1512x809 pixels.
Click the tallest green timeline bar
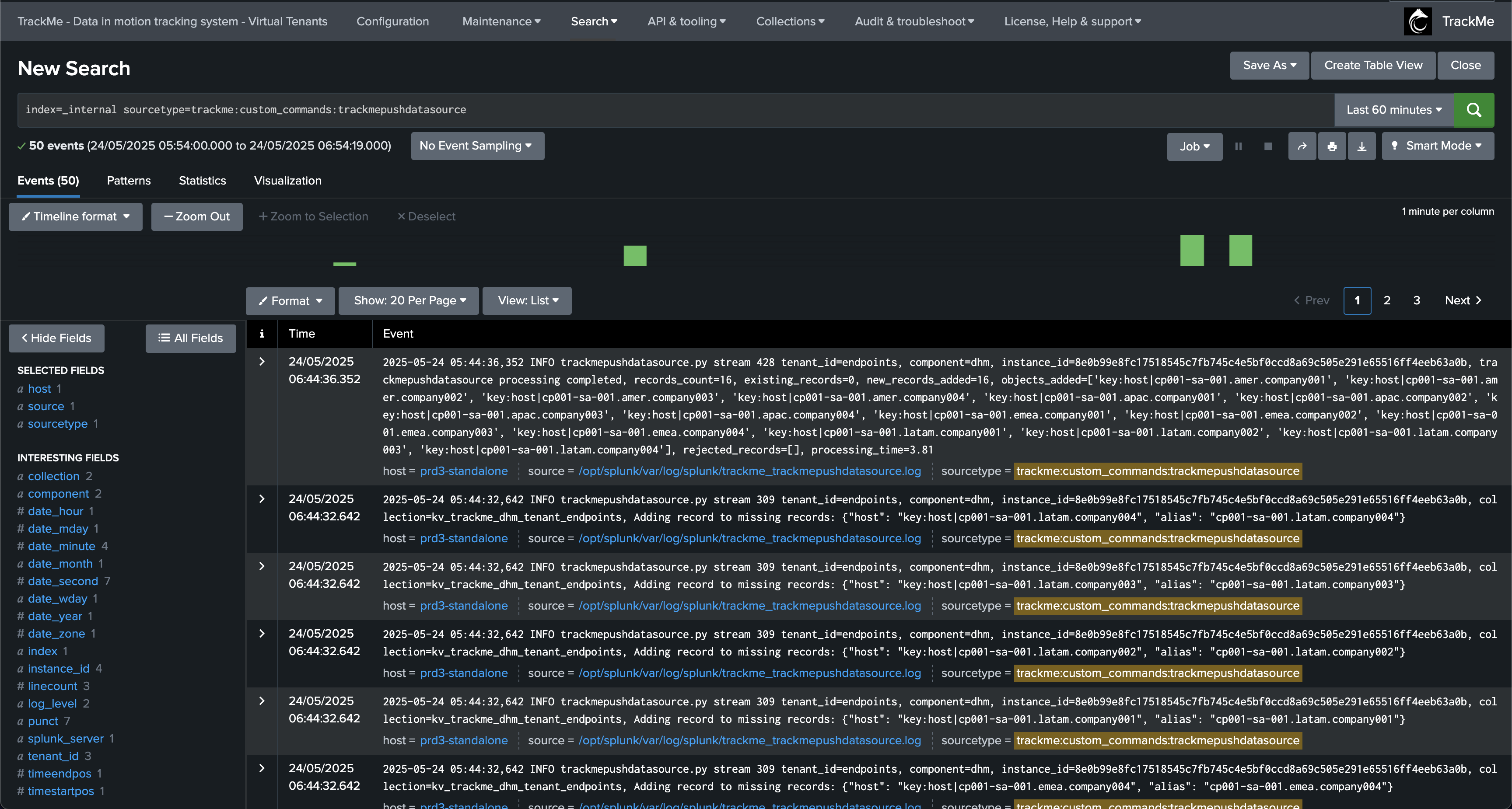1191,251
